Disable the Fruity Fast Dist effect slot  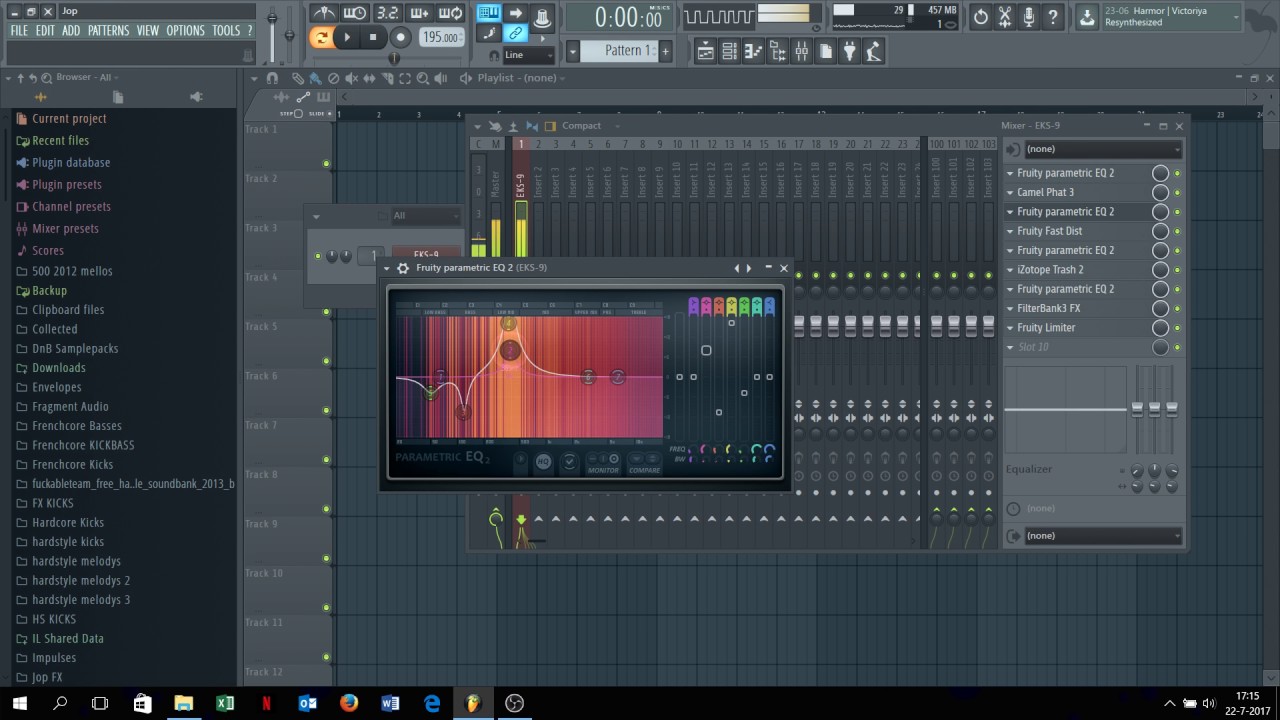coord(1177,231)
